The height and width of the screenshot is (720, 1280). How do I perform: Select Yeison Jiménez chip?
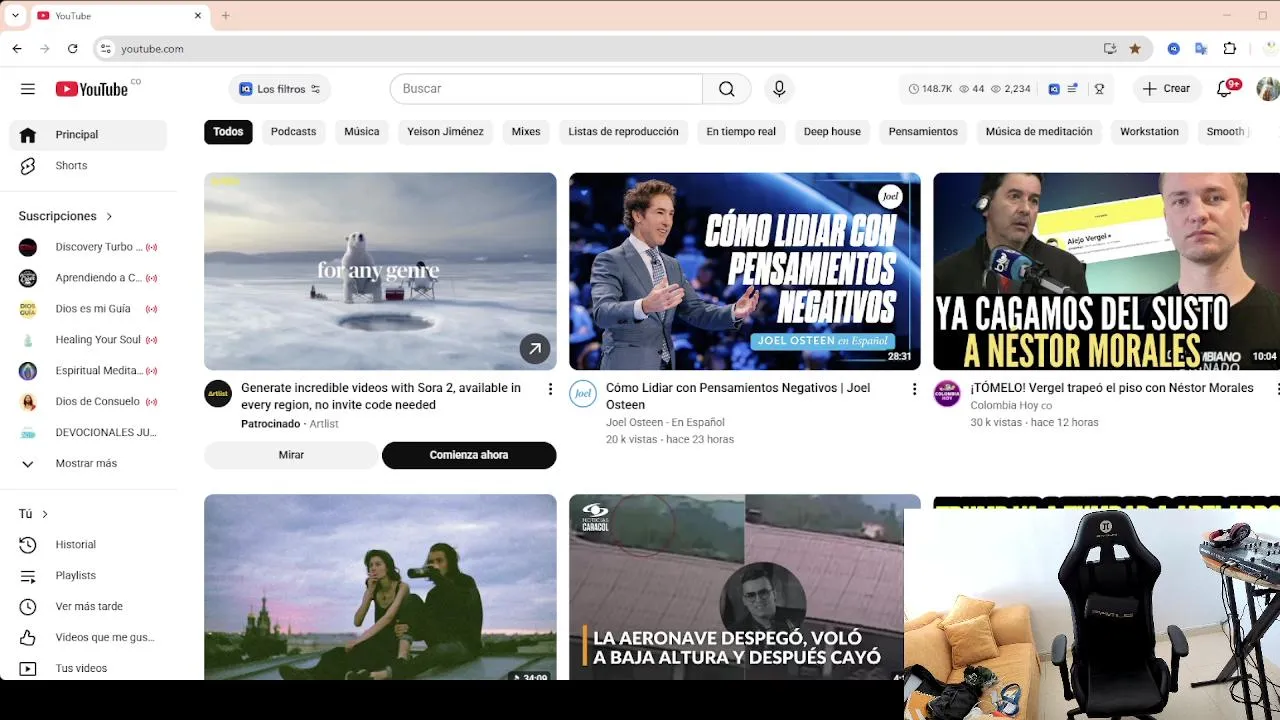[445, 132]
